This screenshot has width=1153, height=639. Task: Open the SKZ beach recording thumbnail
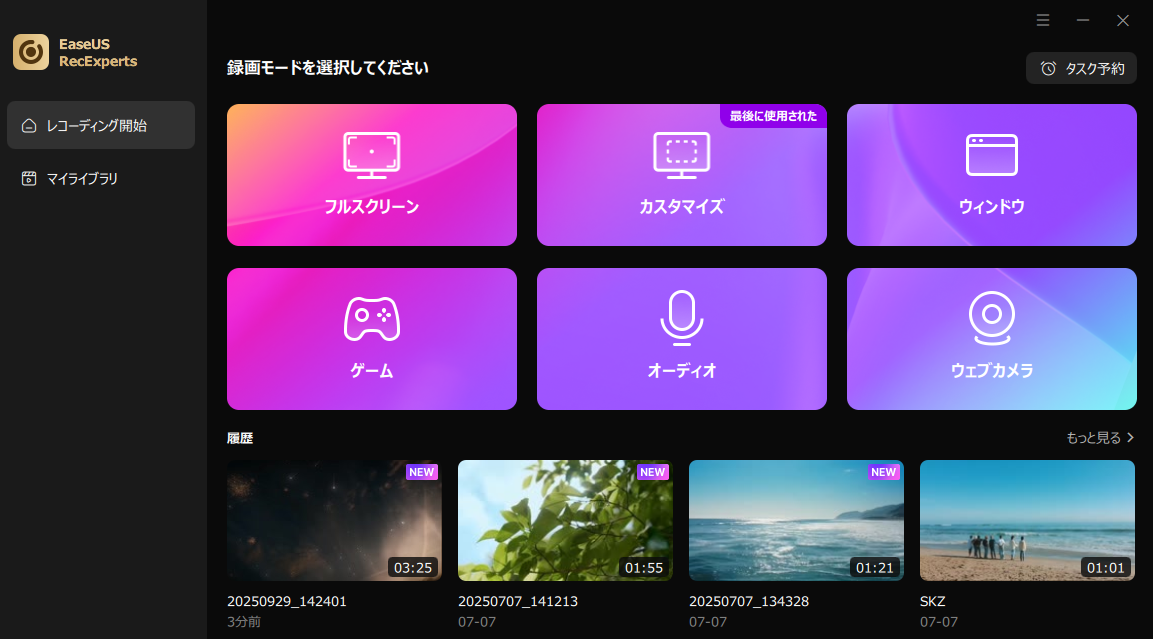[x=1027, y=520]
